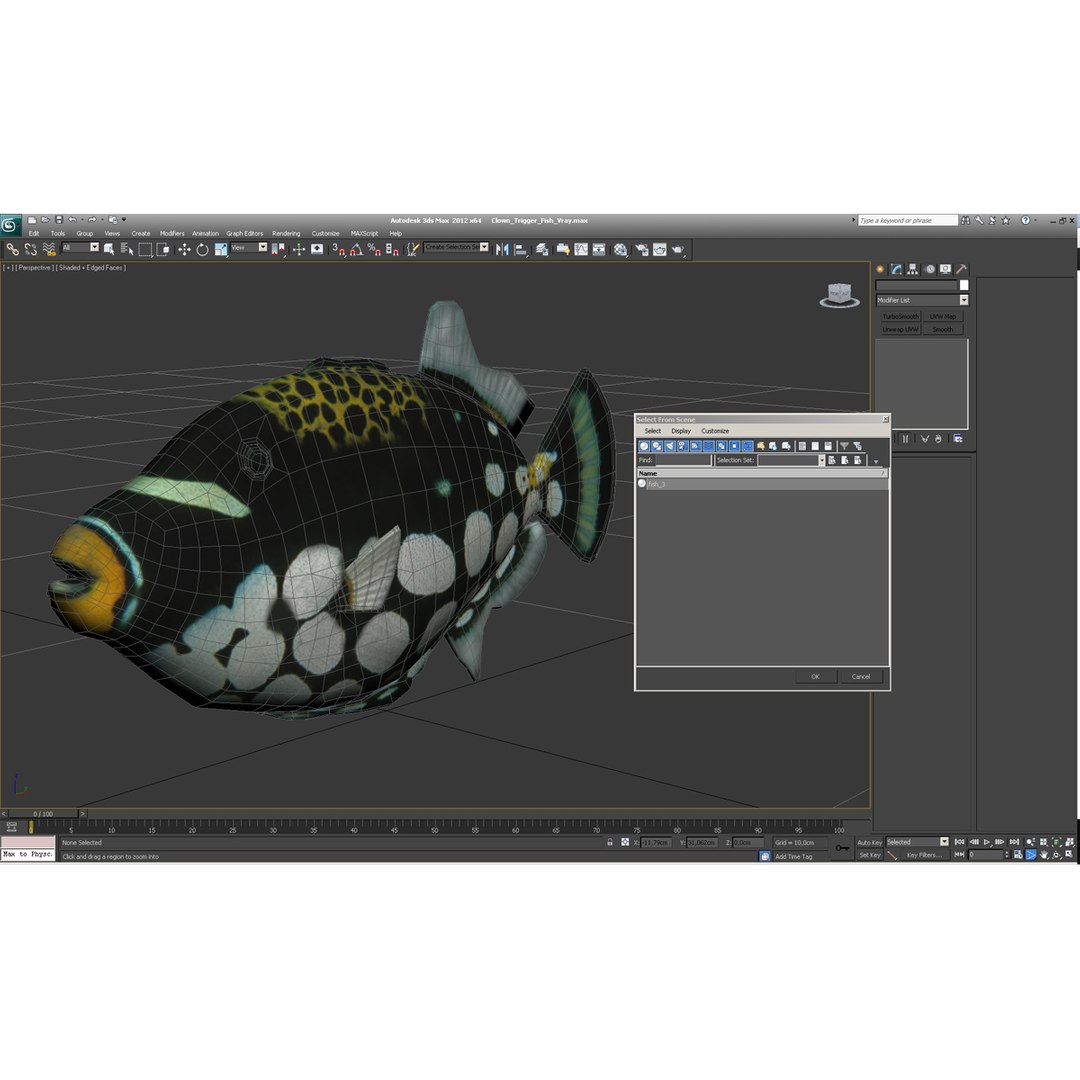Select the fish_3 row in the list
1080x1080 pixels.
pyautogui.click(x=762, y=484)
